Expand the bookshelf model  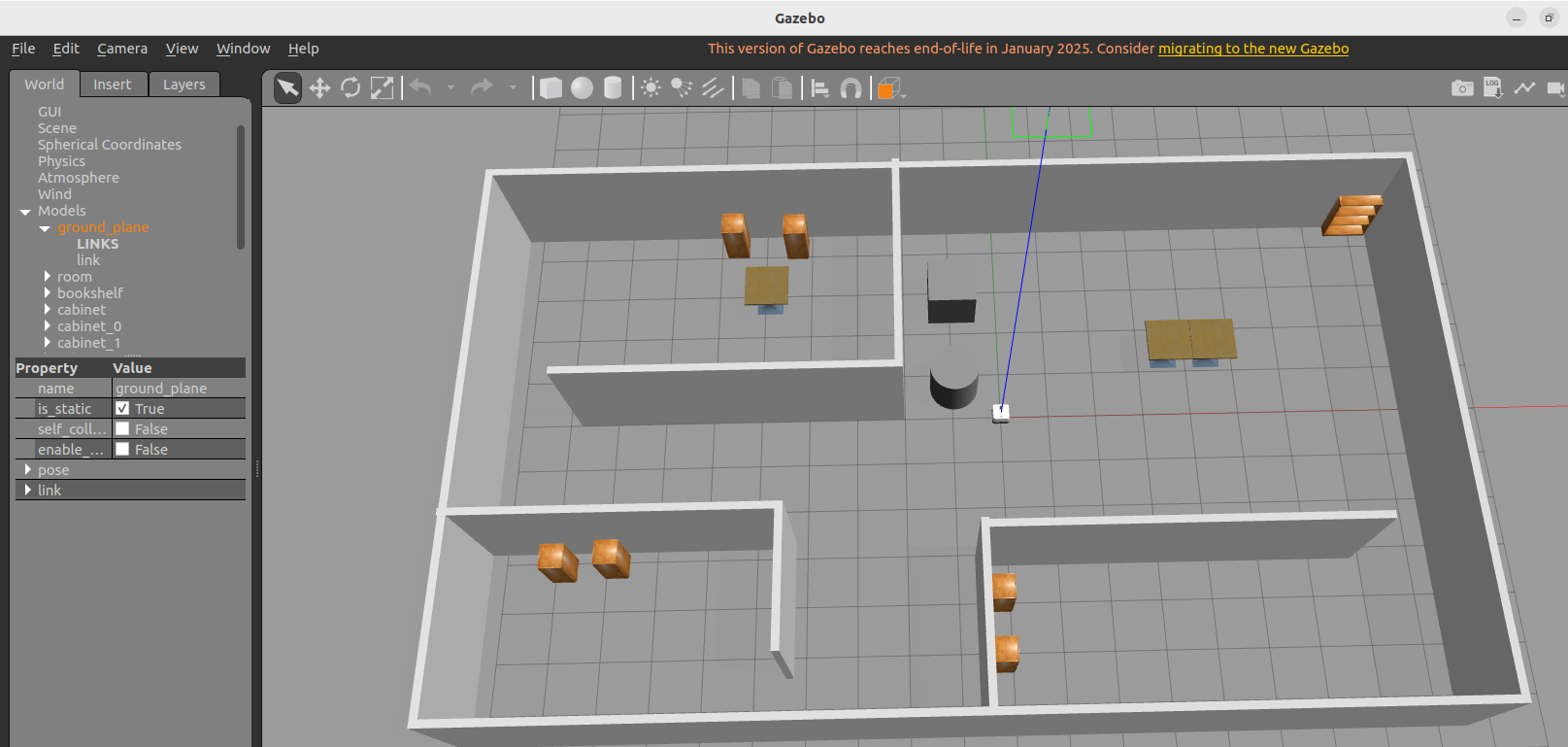pos(47,293)
